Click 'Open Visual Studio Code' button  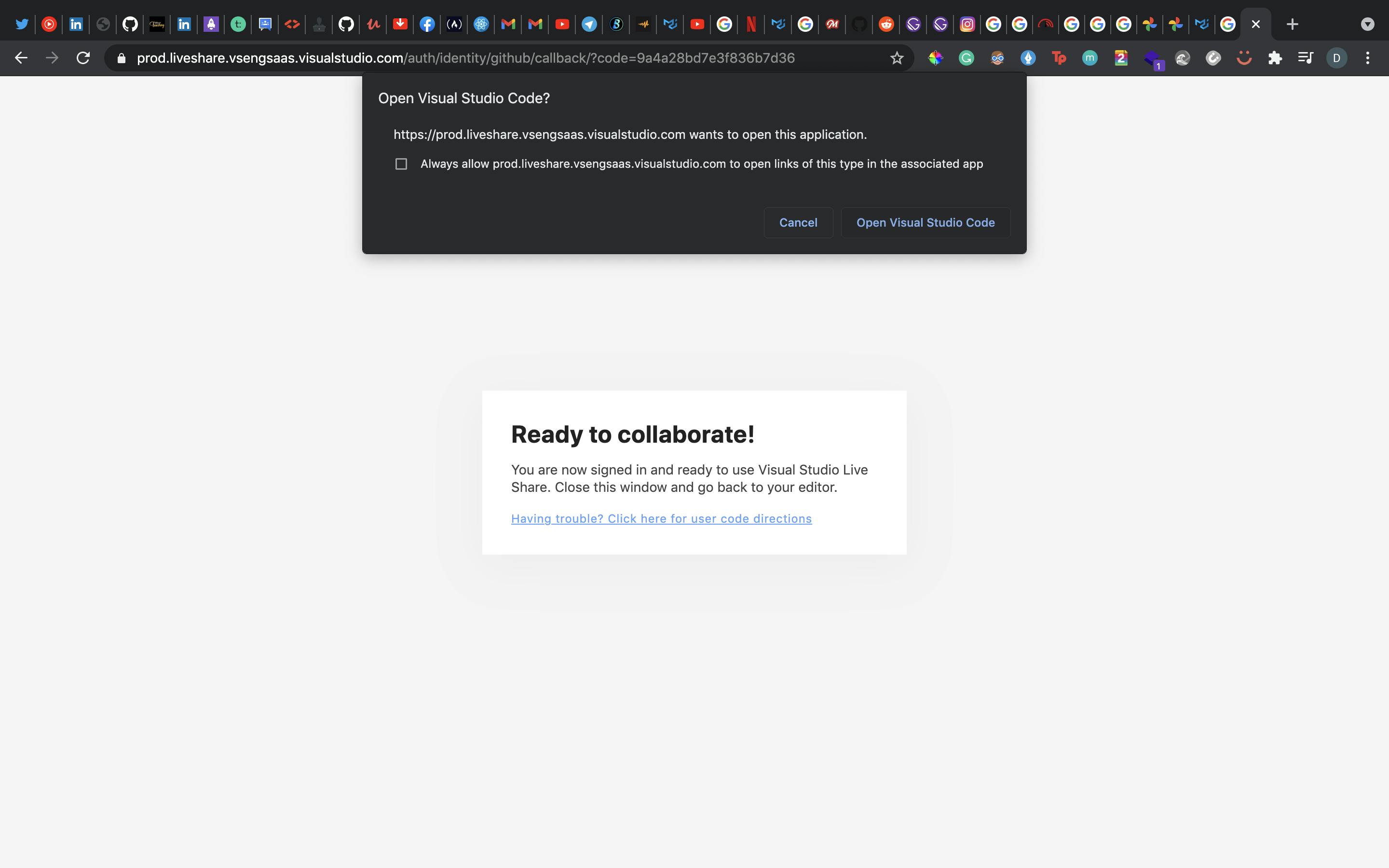[x=925, y=223]
